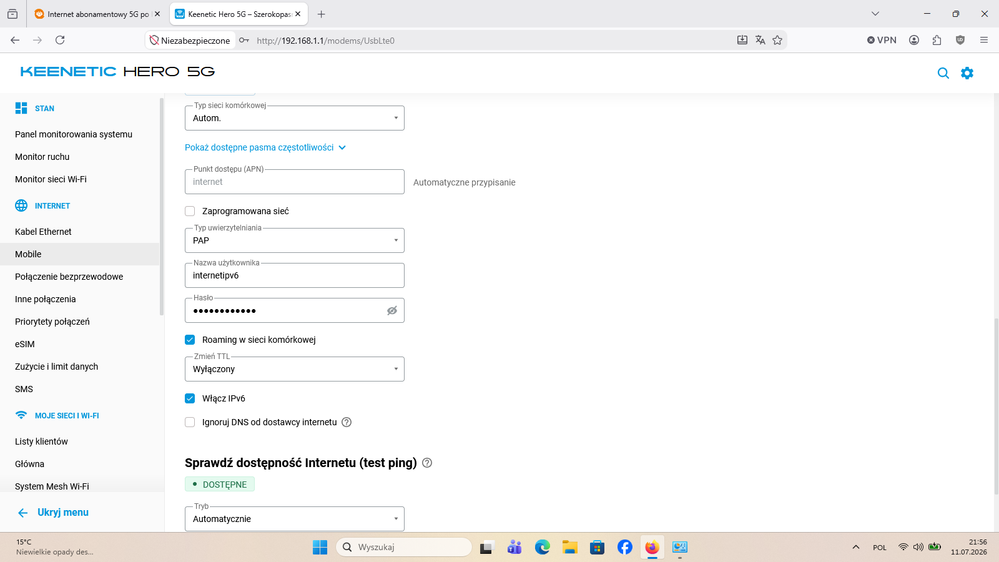Click the page vertical scrollbar
The height and width of the screenshot is (562, 999).
point(995,405)
